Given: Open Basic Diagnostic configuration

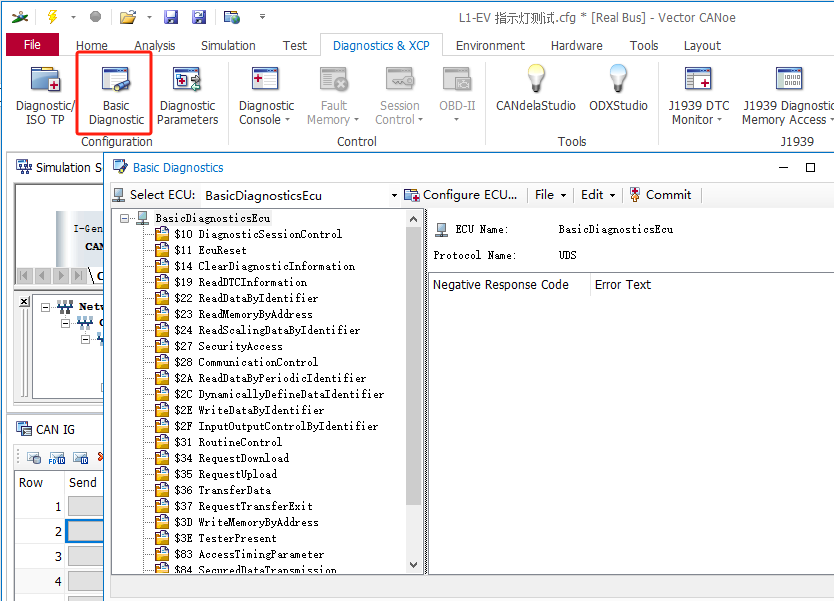Looking at the screenshot, I should (116, 96).
